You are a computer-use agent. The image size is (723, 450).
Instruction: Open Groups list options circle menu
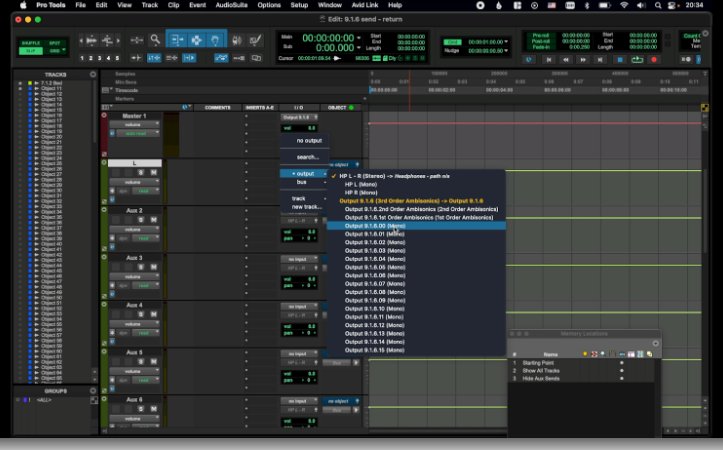(x=93, y=391)
